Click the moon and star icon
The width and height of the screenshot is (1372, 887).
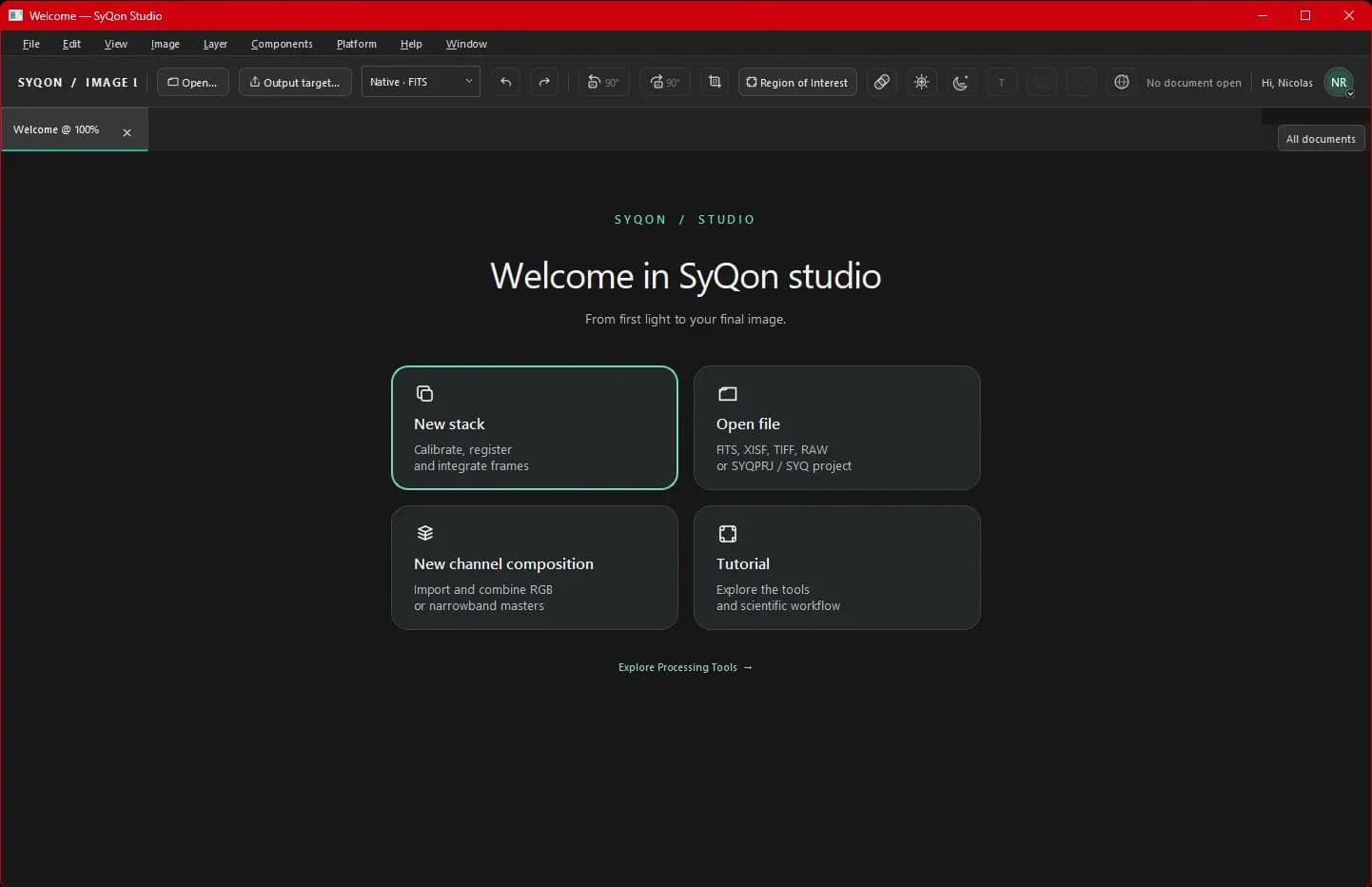pos(961,82)
